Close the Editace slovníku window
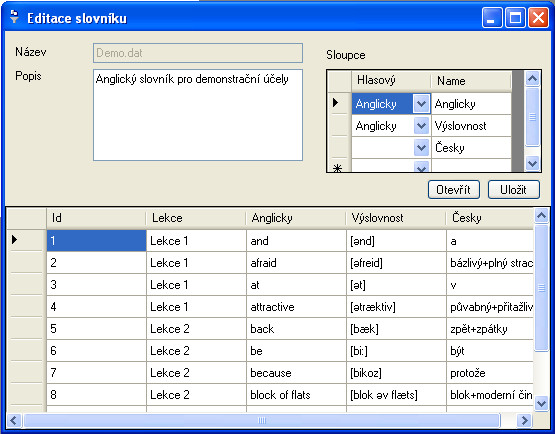This screenshot has height=434, width=555. [x=538, y=18]
